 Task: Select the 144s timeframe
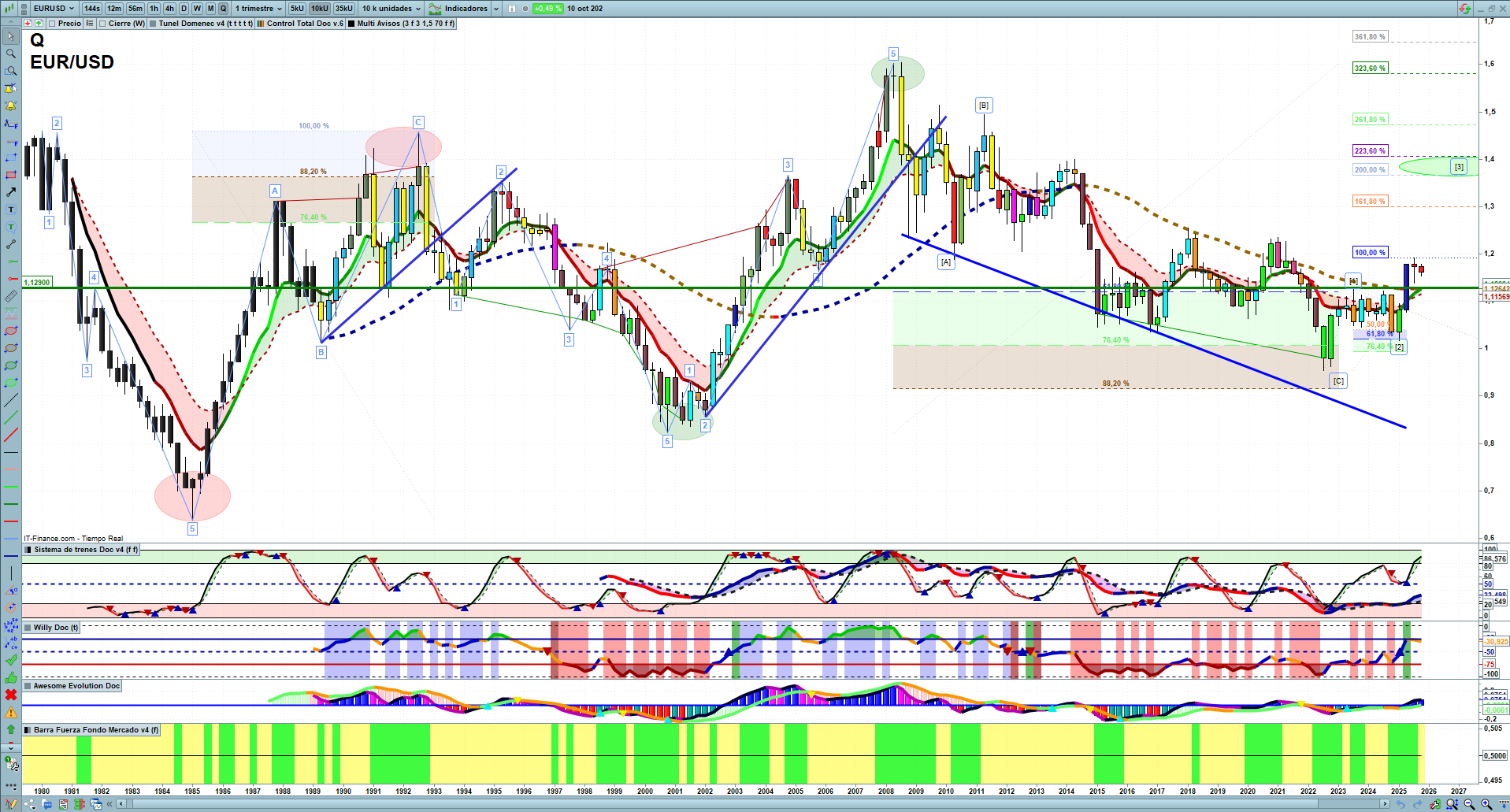point(92,9)
